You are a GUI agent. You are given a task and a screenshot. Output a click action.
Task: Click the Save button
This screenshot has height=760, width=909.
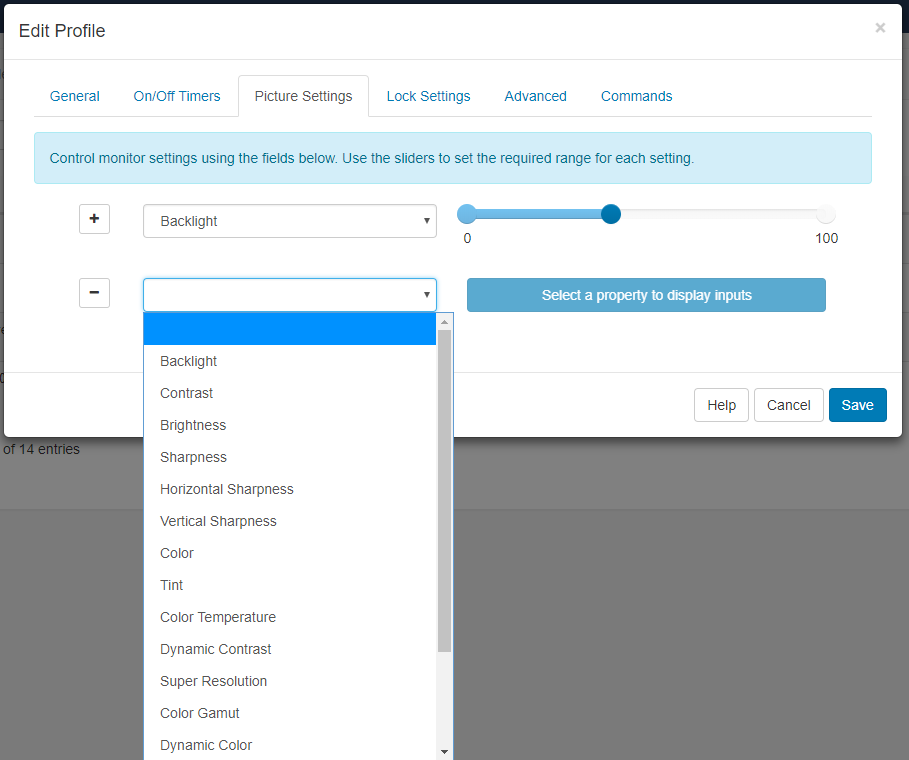pyautogui.click(x=857, y=405)
